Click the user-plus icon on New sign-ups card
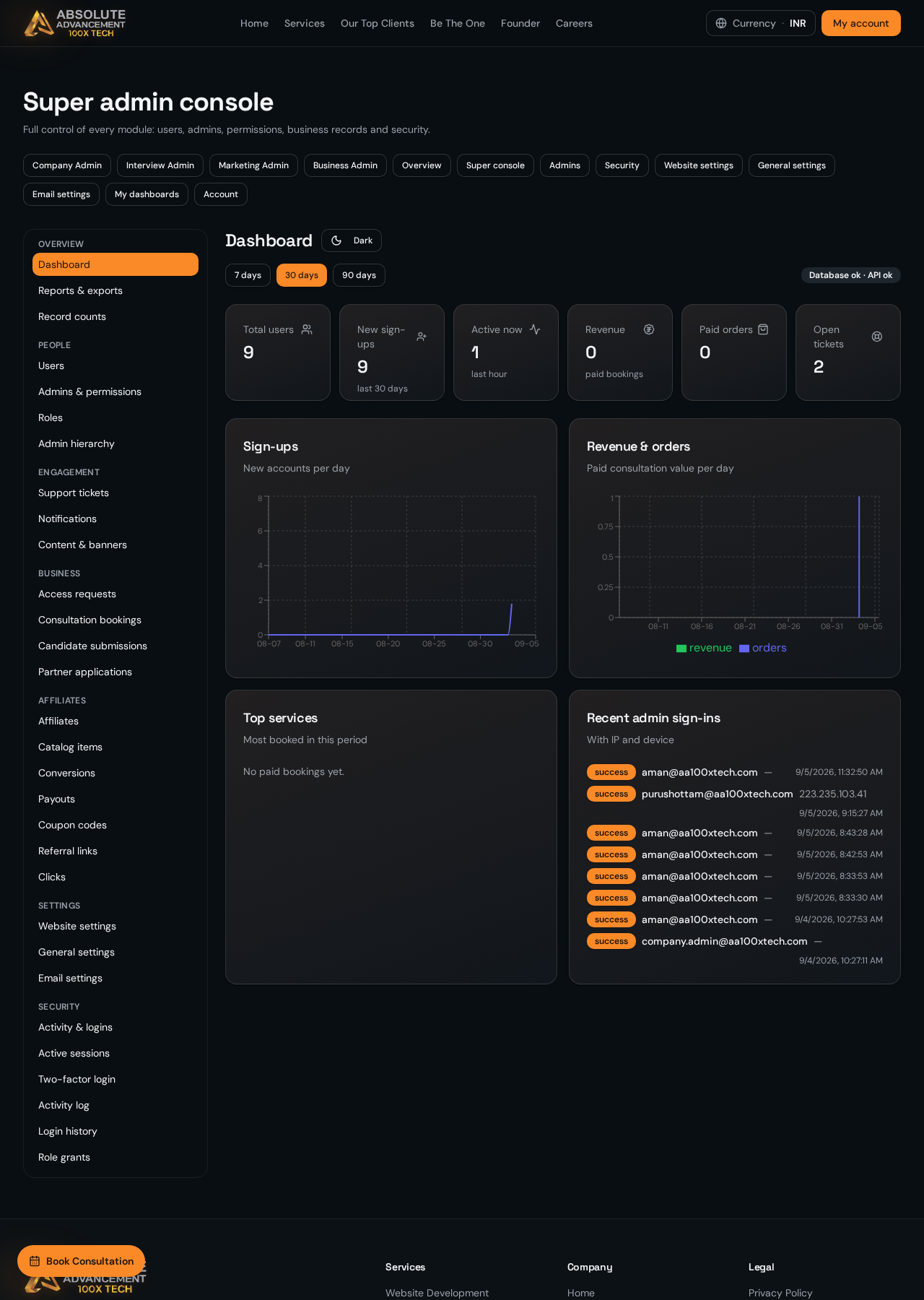This screenshot has width=924, height=1300. tap(422, 337)
